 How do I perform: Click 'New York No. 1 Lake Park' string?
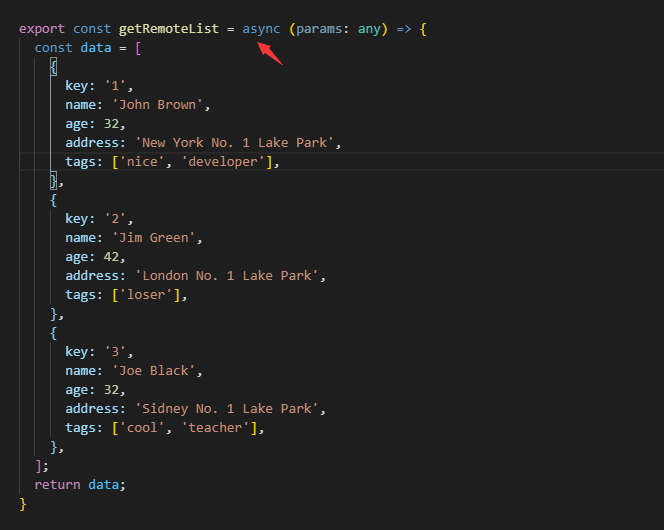tap(235, 143)
